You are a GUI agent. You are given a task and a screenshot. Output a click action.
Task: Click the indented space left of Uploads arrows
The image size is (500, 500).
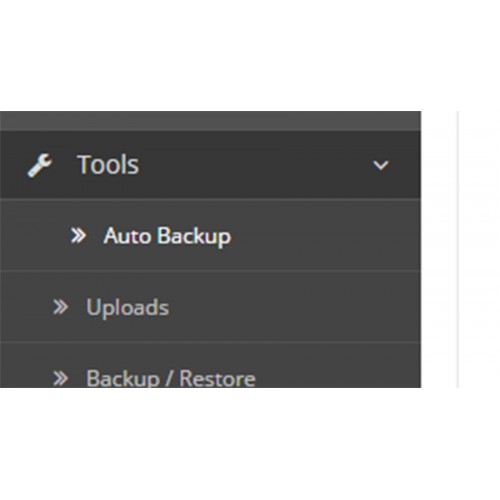tap(26, 307)
